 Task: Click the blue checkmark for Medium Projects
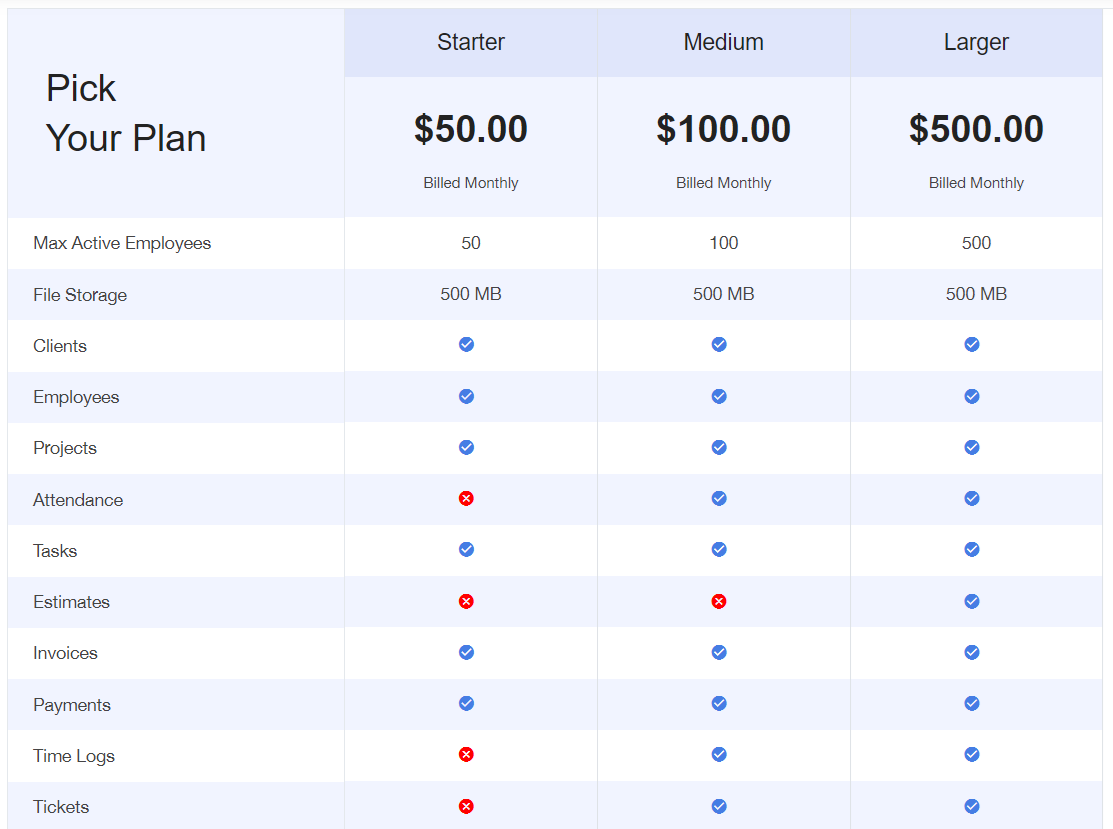pos(719,447)
